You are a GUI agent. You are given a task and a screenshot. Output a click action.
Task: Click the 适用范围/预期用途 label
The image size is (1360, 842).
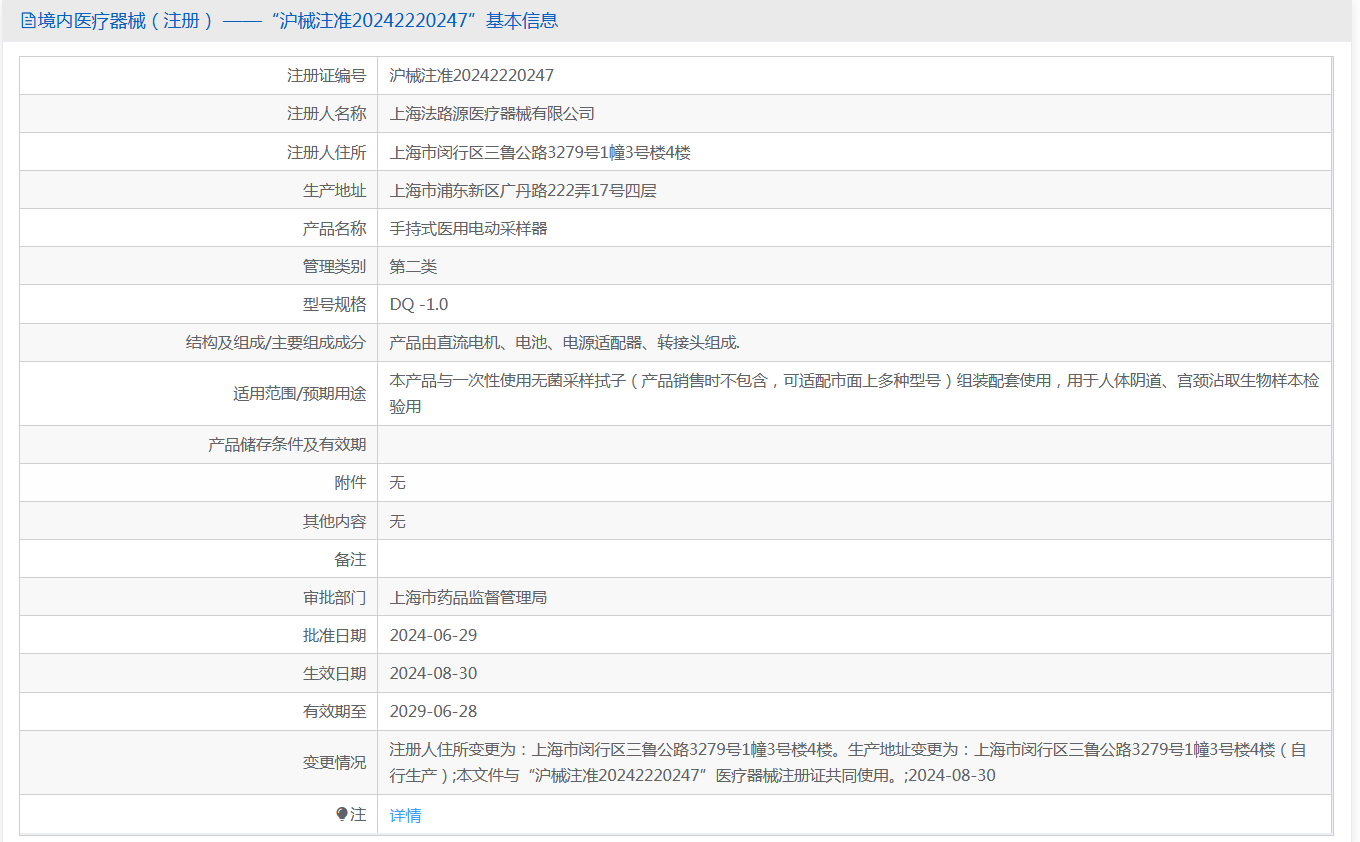(299, 393)
